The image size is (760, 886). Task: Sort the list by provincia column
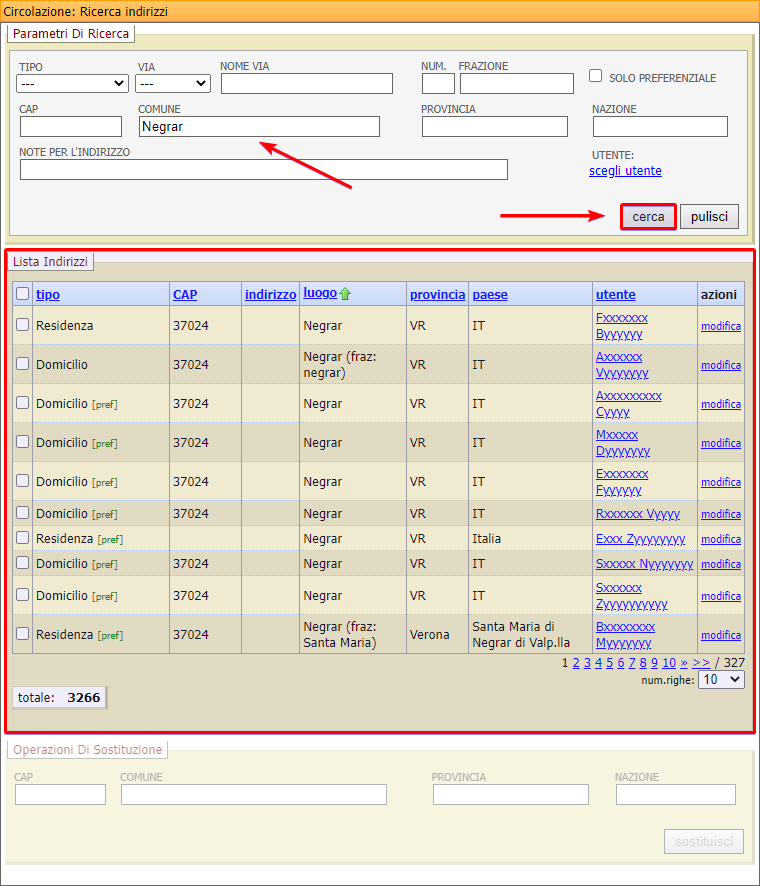coord(437,294)
